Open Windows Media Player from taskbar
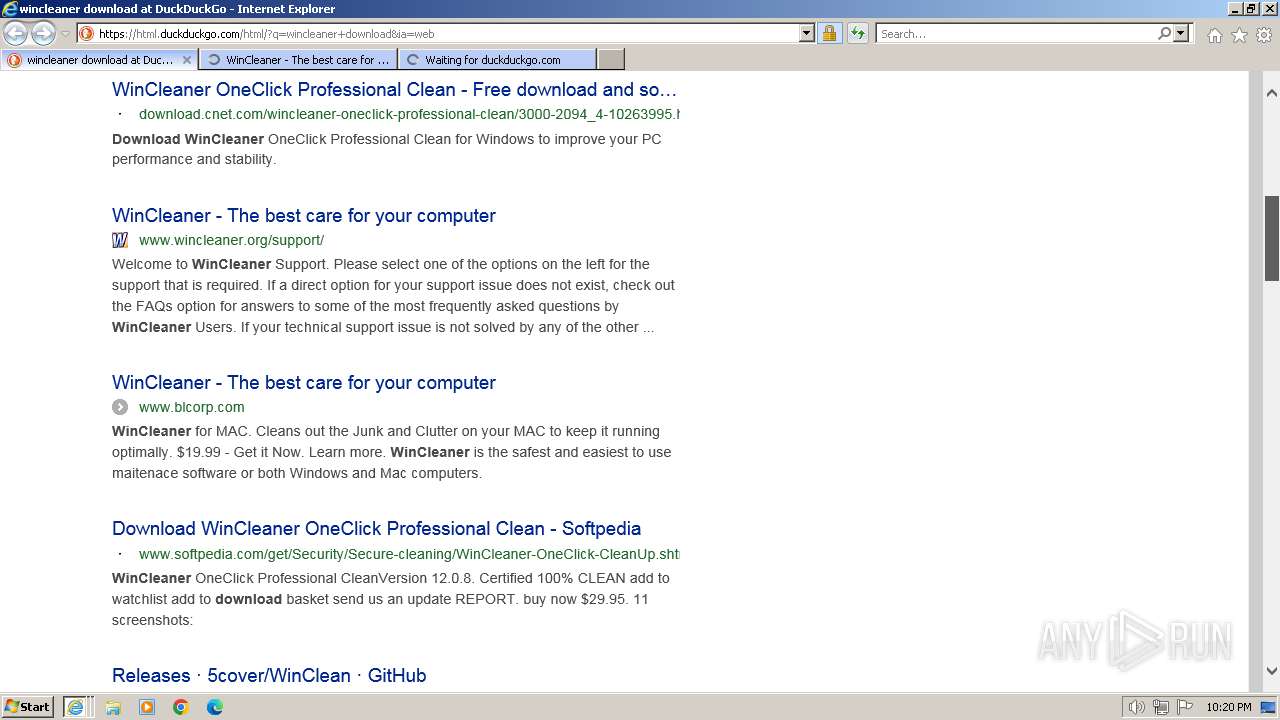 tap(147, 707)
